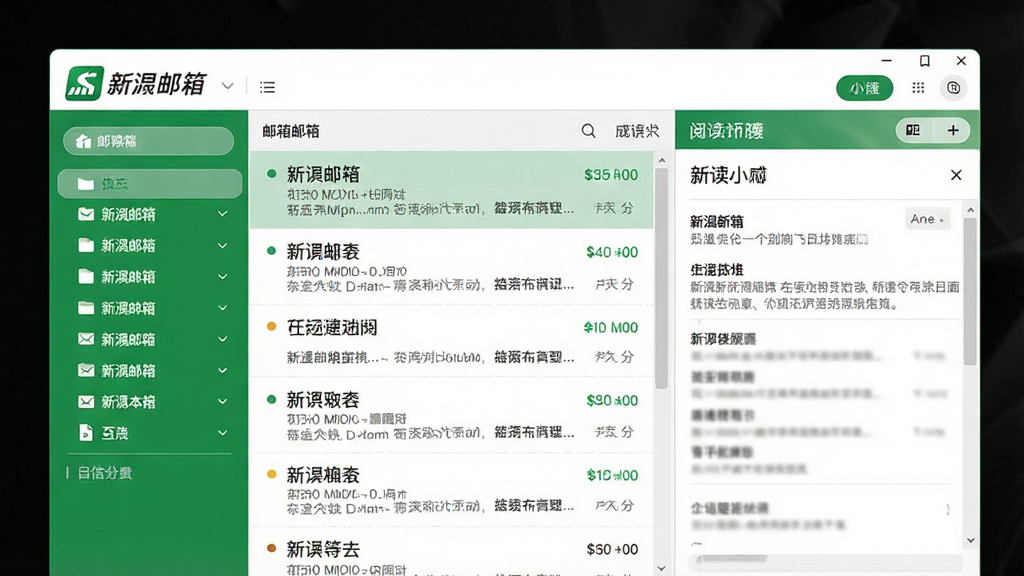The height and width of the screenshot is (576, 1024).
Task: Open the email titled 新浪邮表
Action: coord(451,266)
